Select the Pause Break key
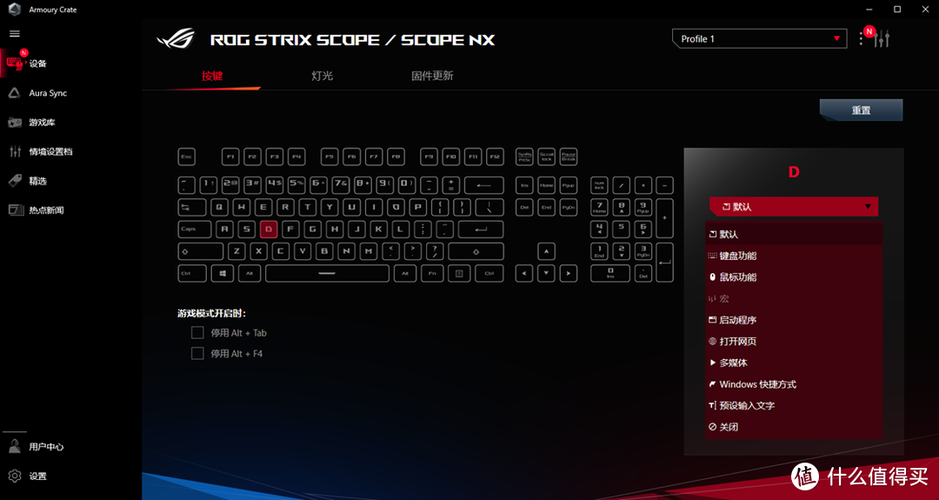 pyautogui.click(x=568, y=157)
